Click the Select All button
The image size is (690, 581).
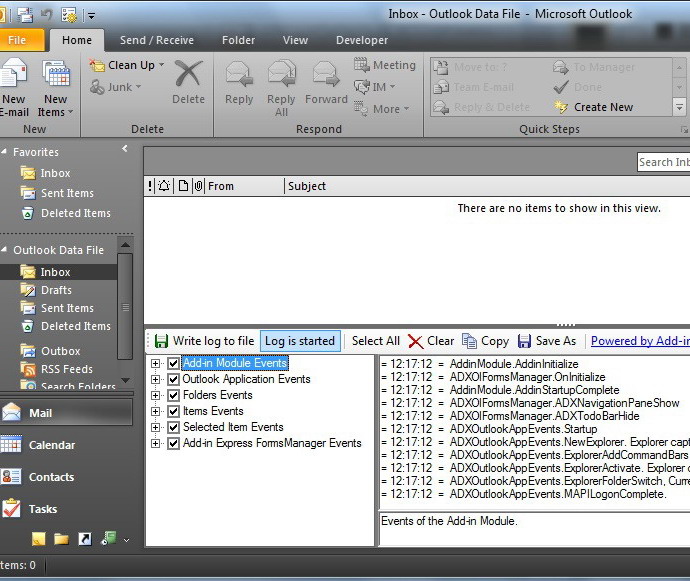[376, 341]
